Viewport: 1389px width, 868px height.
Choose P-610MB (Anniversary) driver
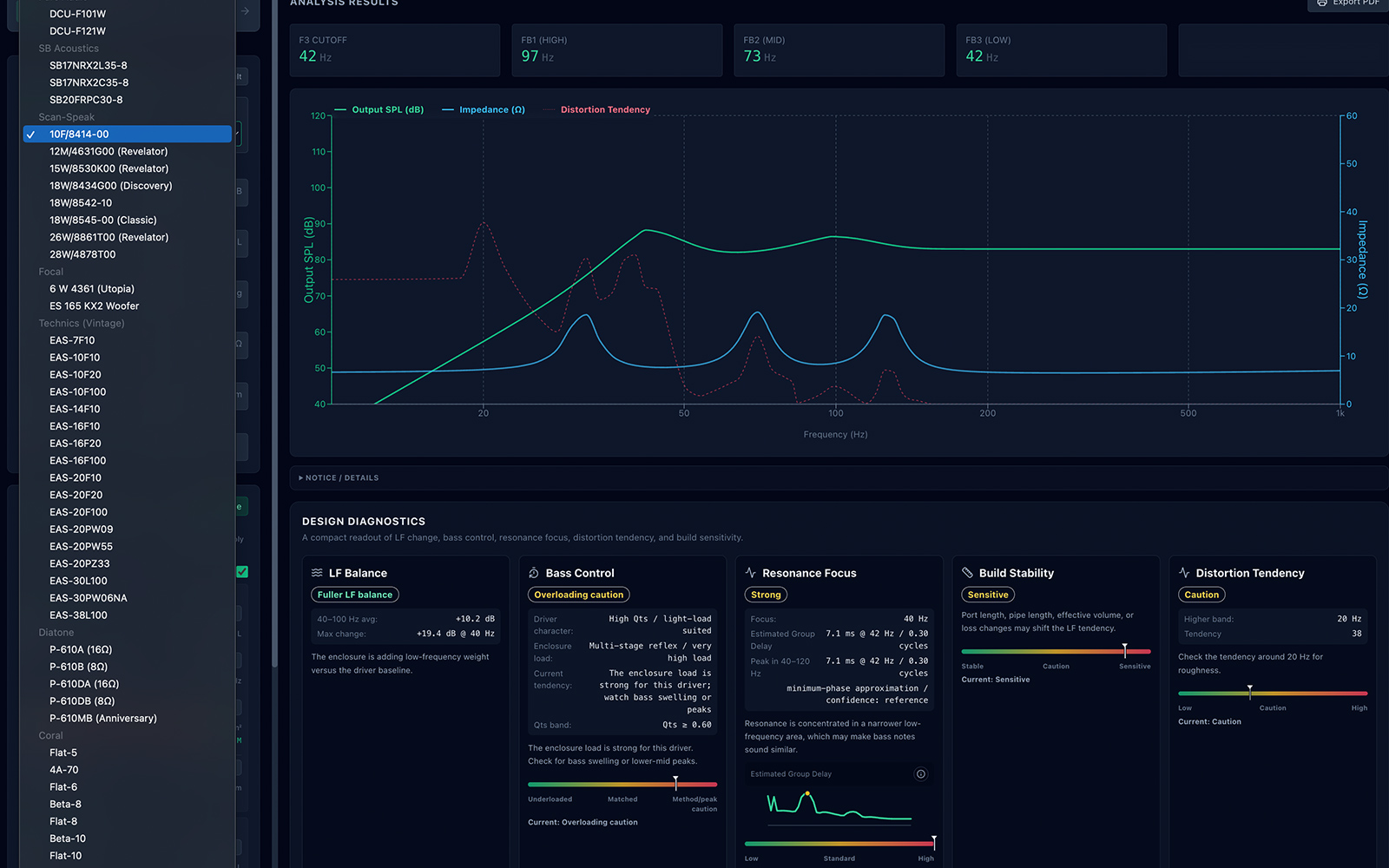128,718
